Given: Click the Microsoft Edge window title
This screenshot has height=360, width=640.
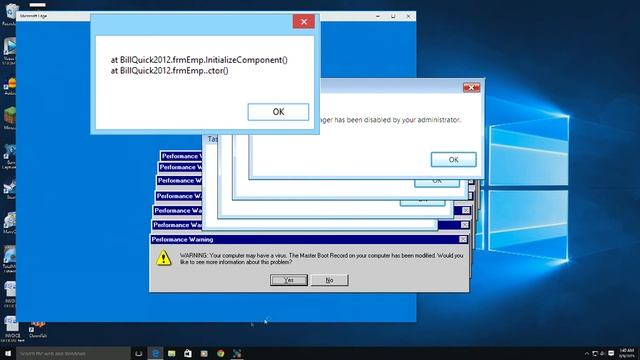Looking at the screenshot, I should (33, 16).
